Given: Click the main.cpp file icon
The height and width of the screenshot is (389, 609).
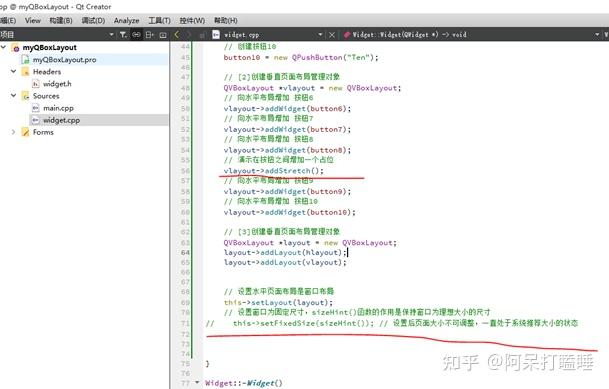Looking at the screenshot, I should [36, 108].
